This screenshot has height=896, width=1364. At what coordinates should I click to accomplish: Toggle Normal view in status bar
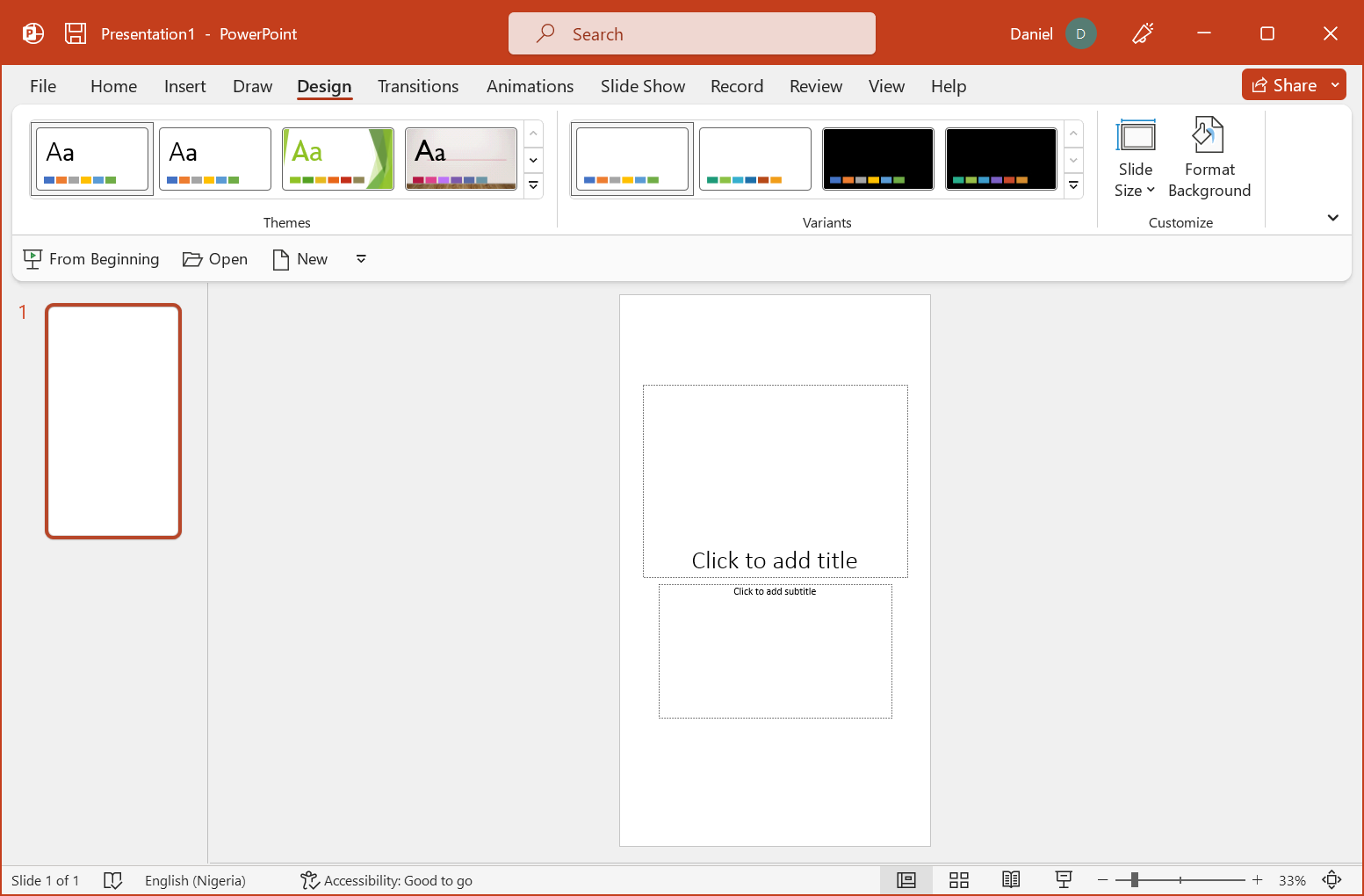906,880
